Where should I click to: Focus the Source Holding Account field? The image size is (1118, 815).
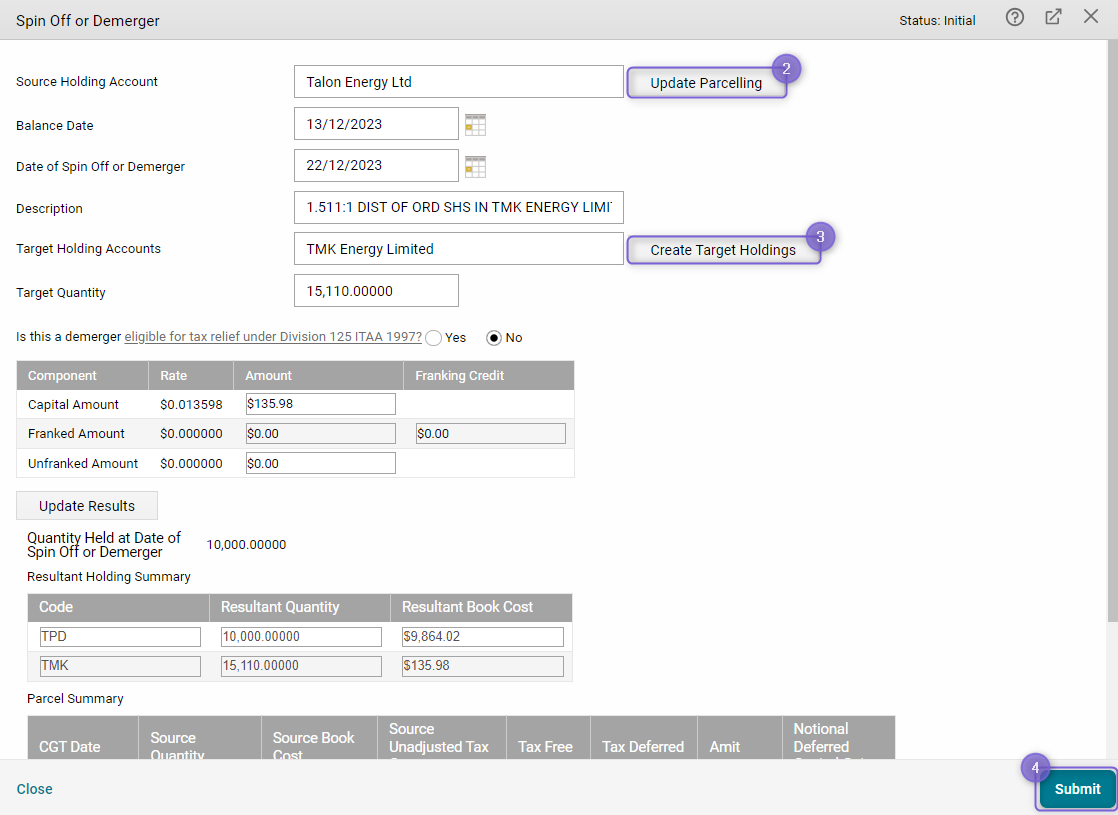[x=458, y=82]
